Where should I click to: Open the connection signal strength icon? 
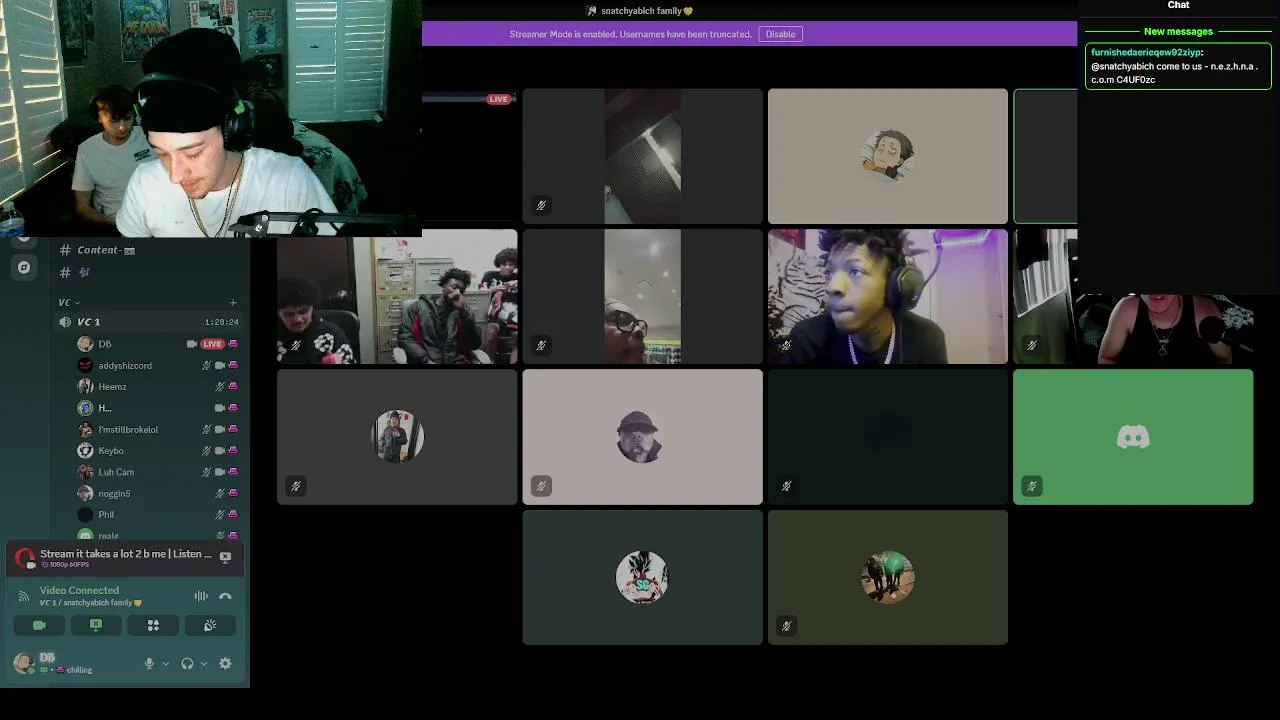(24, 596)
